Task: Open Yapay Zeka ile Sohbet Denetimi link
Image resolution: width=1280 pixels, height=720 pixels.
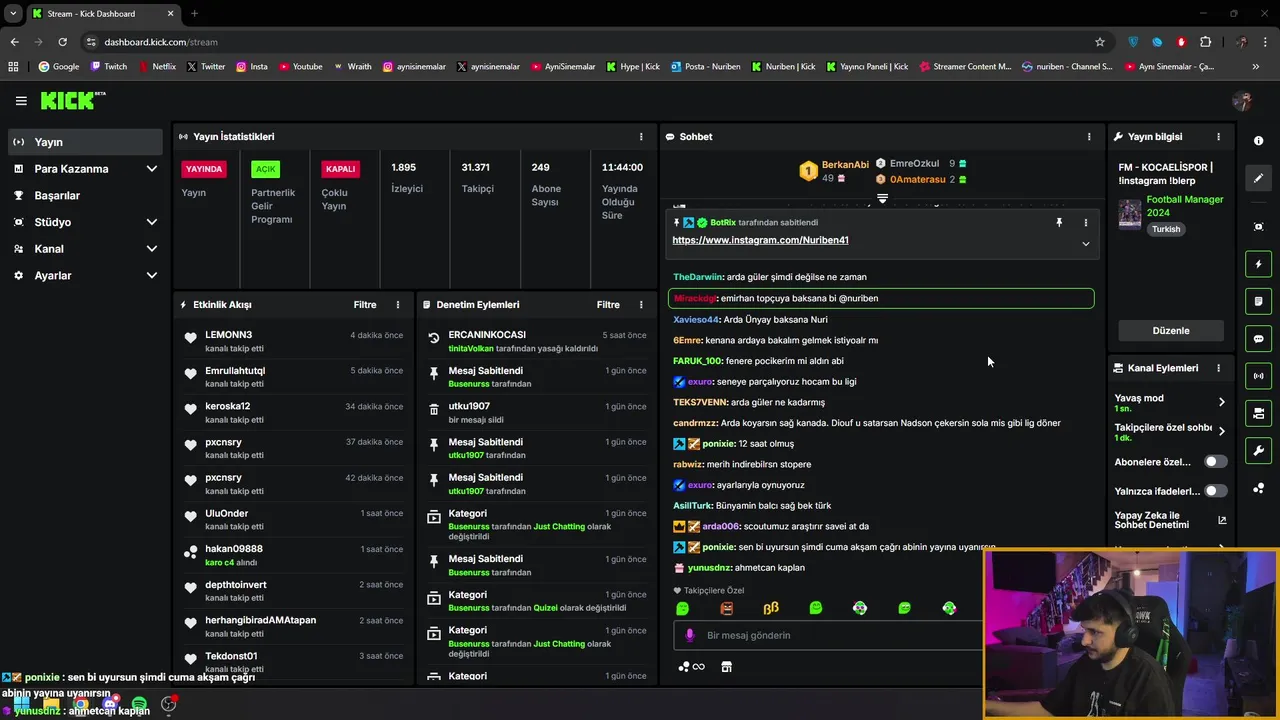Action: pyautogui.click(x=1170, y=520)
